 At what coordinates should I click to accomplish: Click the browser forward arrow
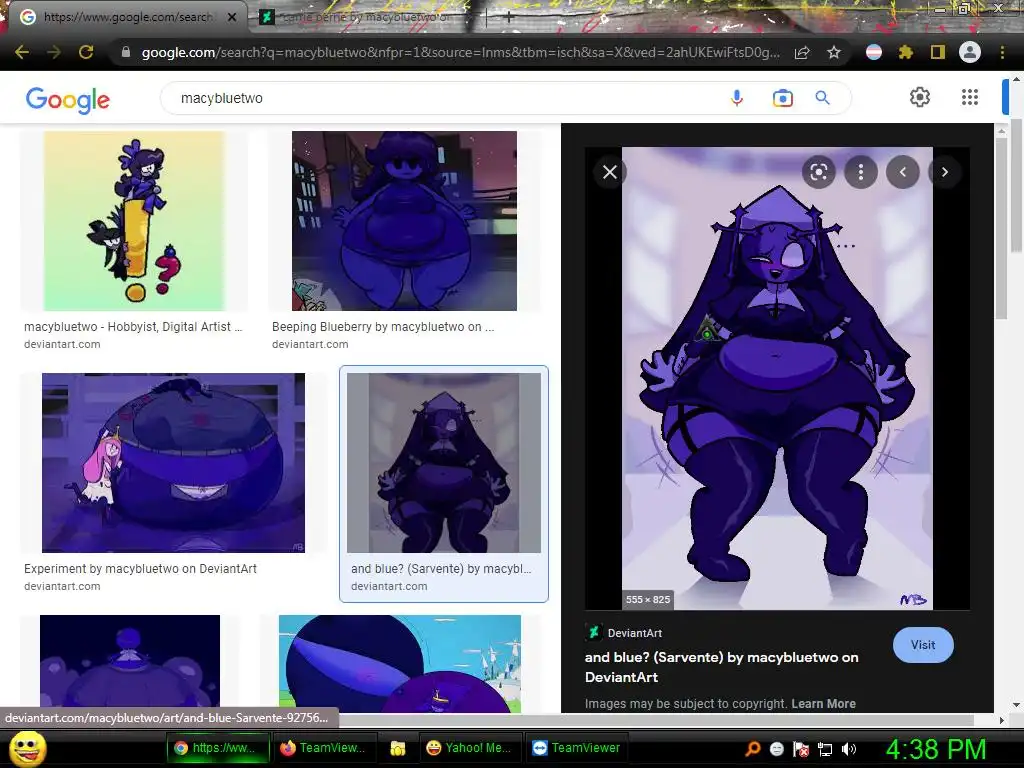[x=54, y=52]
